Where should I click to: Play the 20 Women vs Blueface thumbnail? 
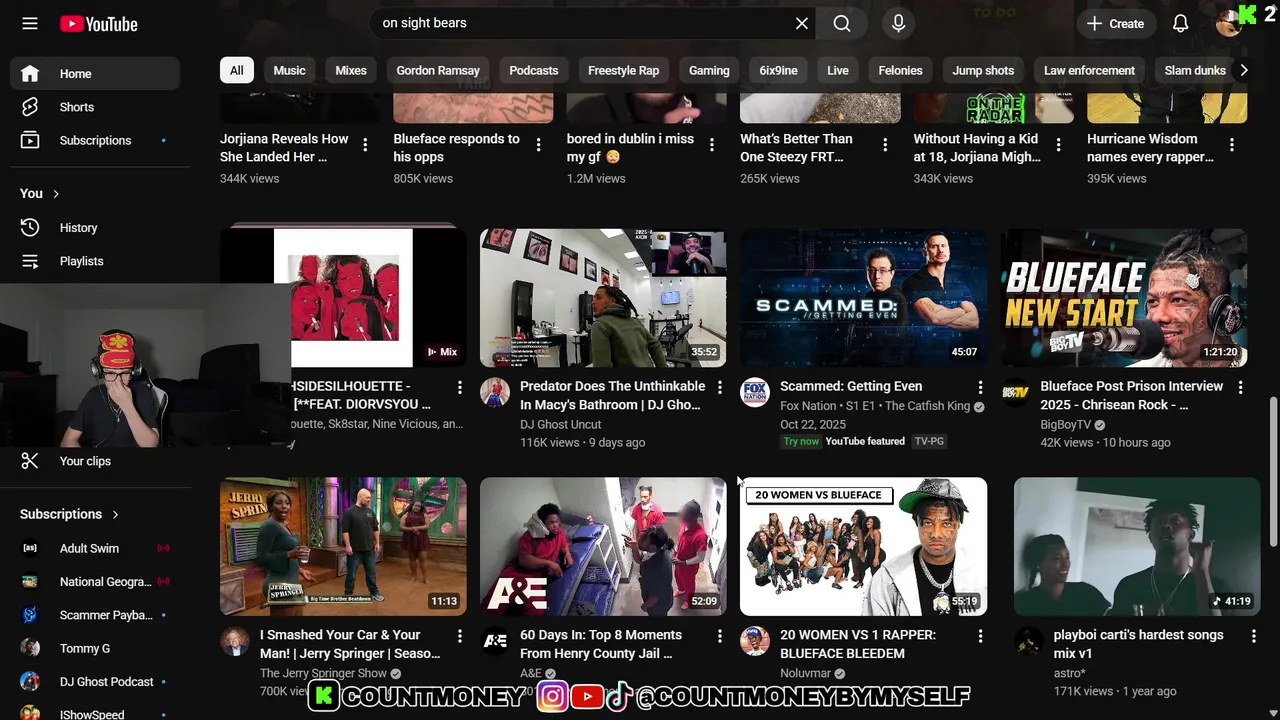coord(863,546)
